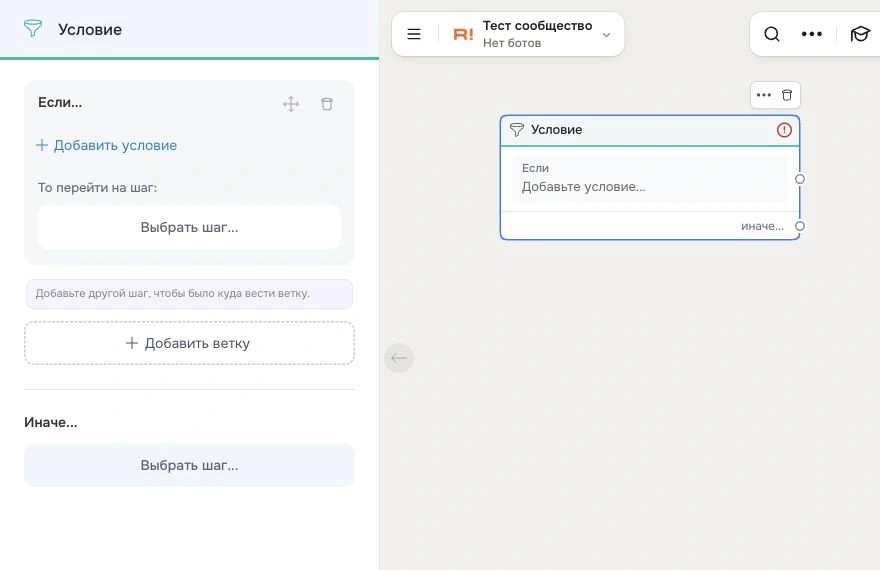Click the Условие node header title
The width and height of the screenshot is (880, 570).
(x=557, y=130)
